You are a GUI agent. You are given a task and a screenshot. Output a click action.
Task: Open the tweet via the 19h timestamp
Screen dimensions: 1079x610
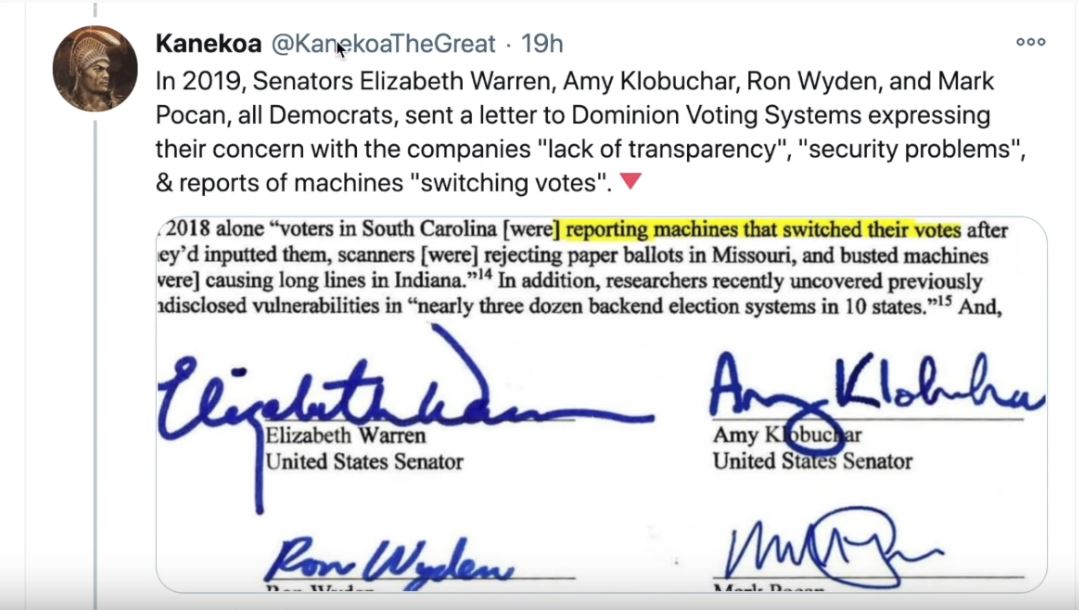tap(542, 43)
